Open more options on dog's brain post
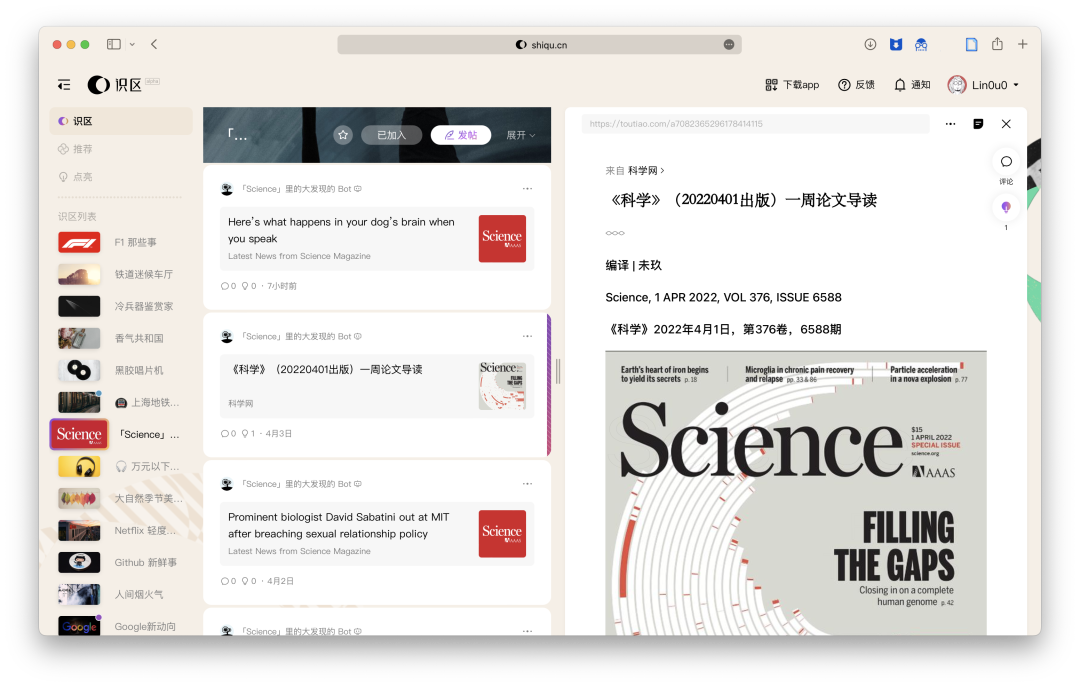Viewport: 1080px width, 687px height. 527,188
